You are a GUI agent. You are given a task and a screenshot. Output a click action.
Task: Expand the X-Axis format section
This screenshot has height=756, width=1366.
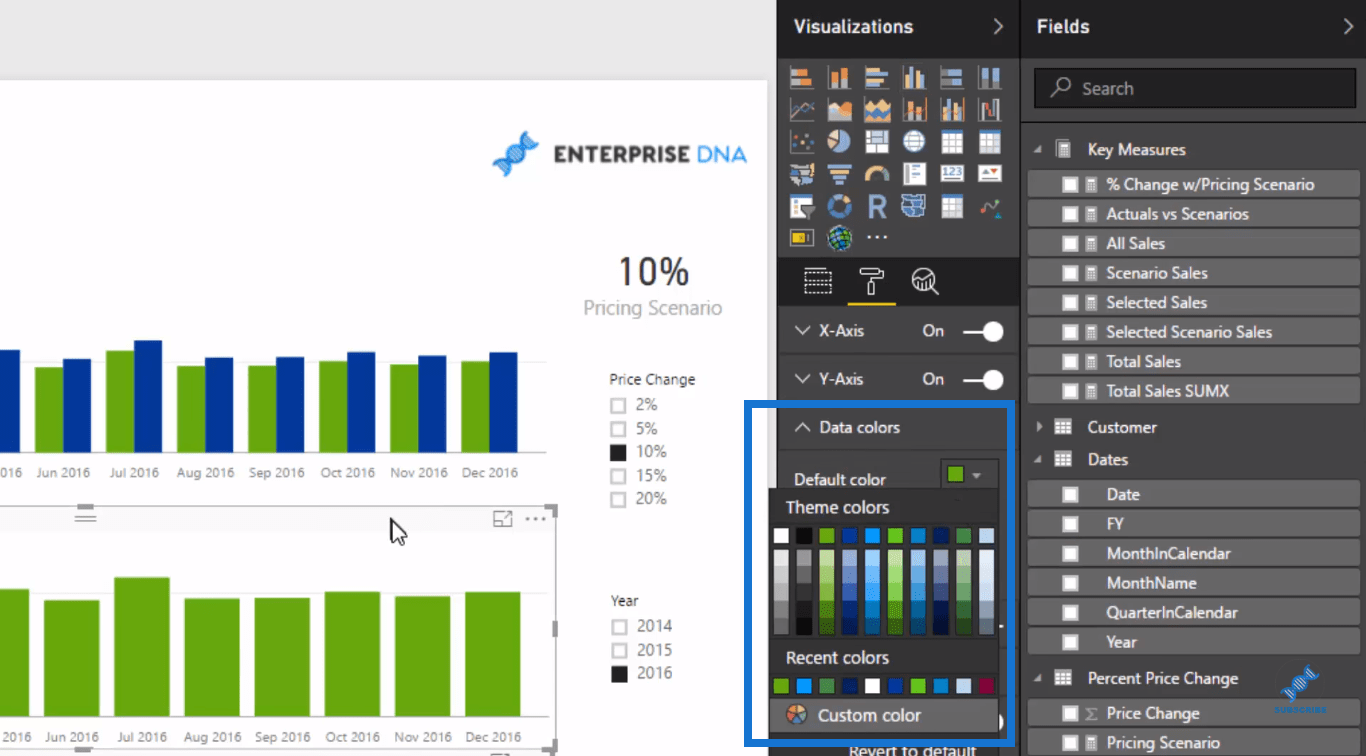click(802, 331)
